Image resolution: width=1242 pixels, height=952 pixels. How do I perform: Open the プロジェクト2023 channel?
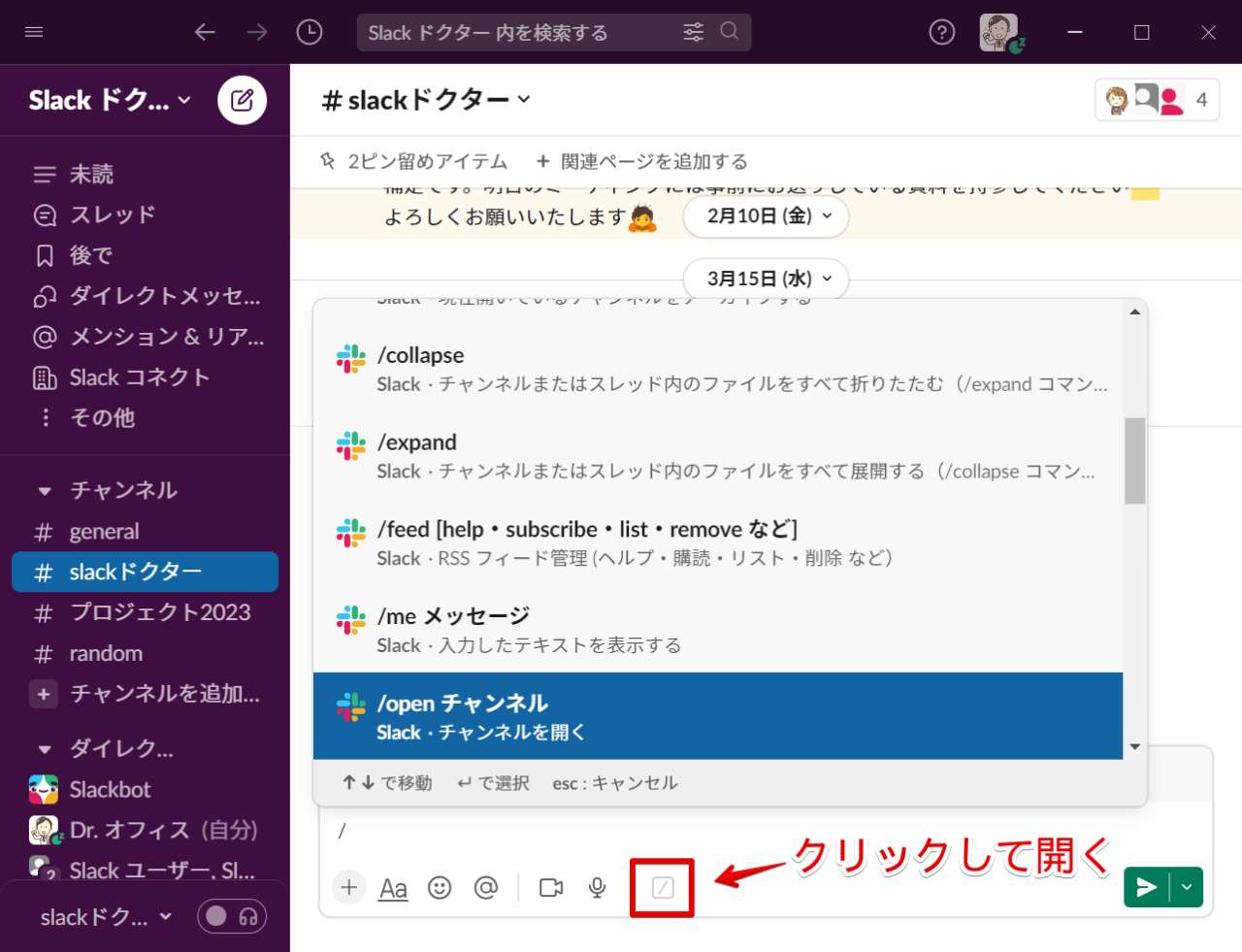point(145,613)
